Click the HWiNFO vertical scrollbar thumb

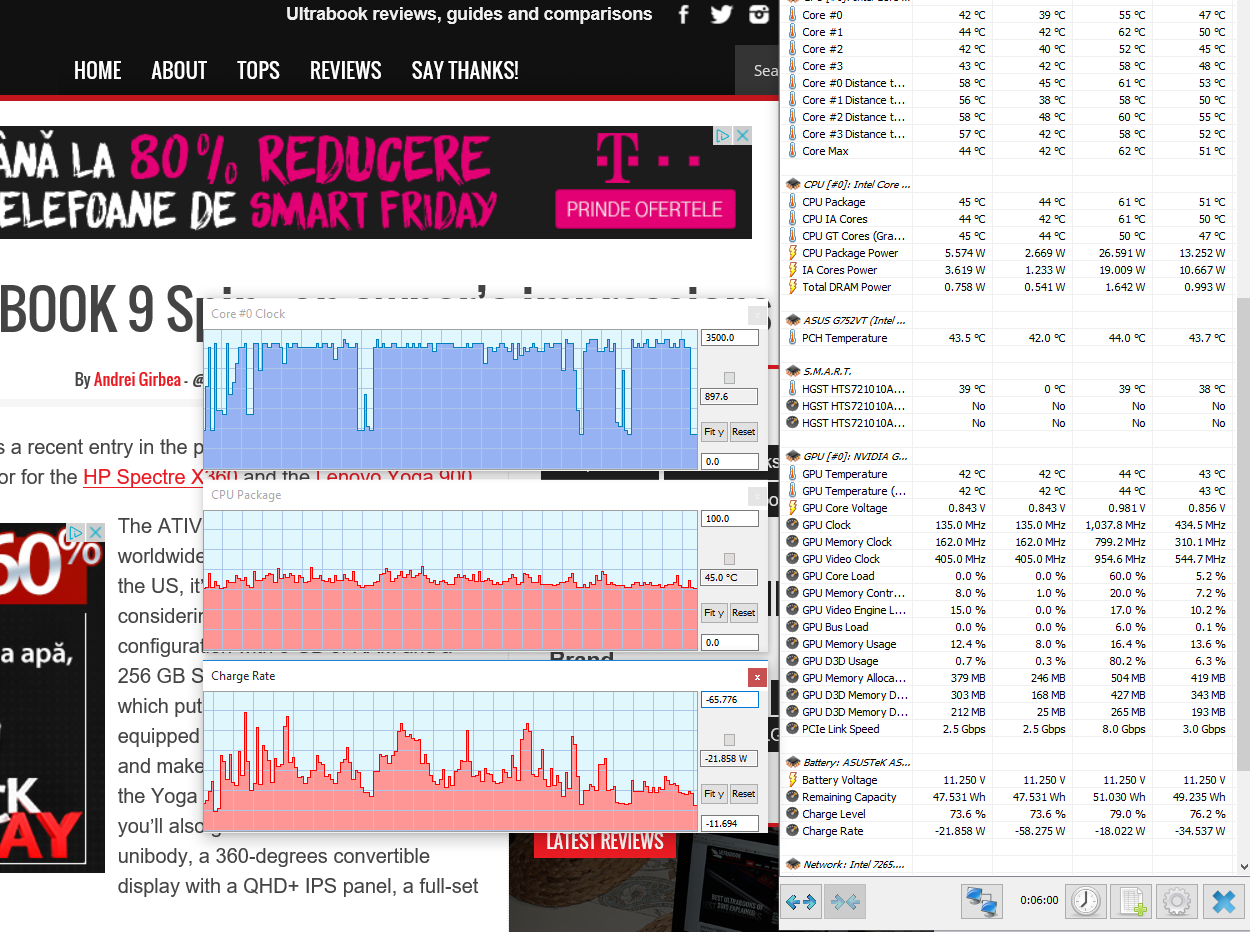(1242, 533)
